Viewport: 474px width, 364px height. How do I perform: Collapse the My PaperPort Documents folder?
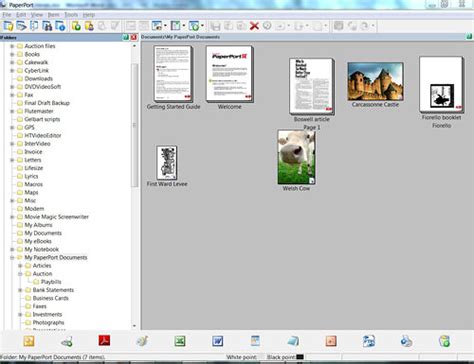click(x=12, y=257)
